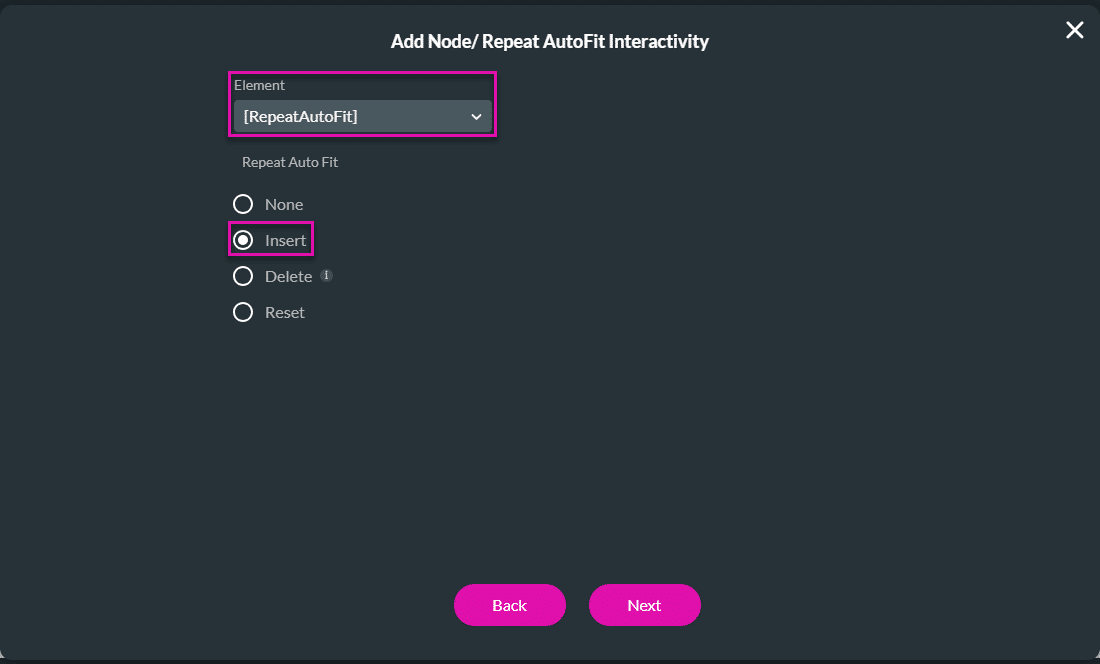The image size is (1100, 664).
Task: Click the info icon next to Delete
Action: (x=325, y=275)
